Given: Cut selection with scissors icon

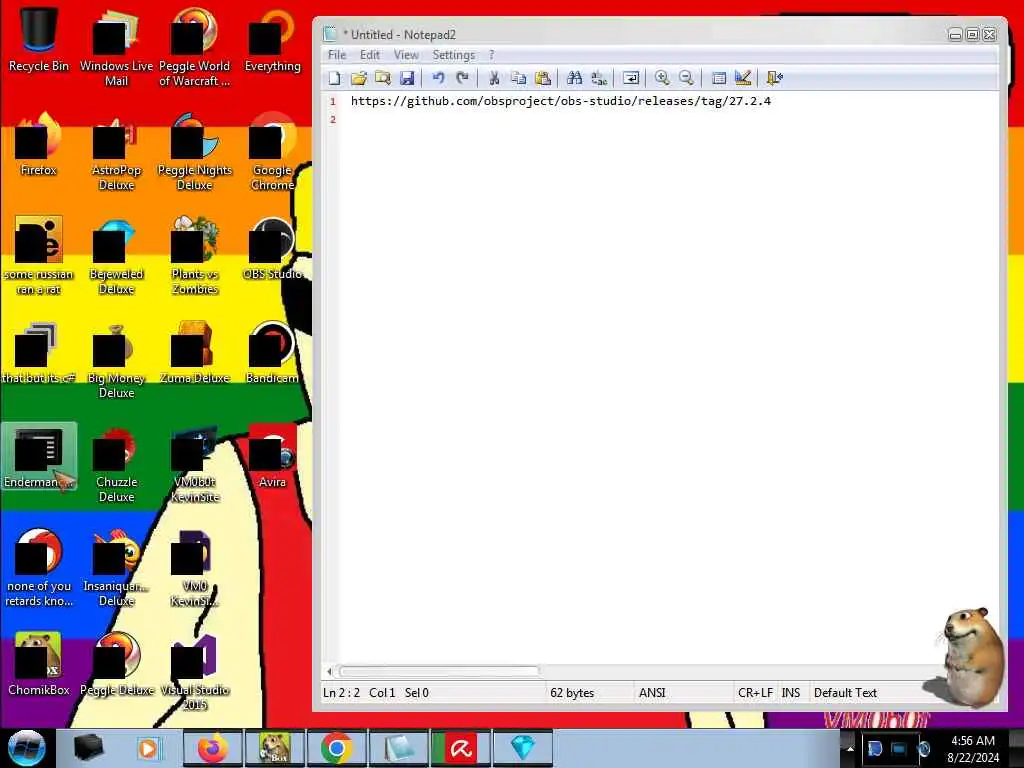Looking at the screenshot, I should tap(494, 78).
